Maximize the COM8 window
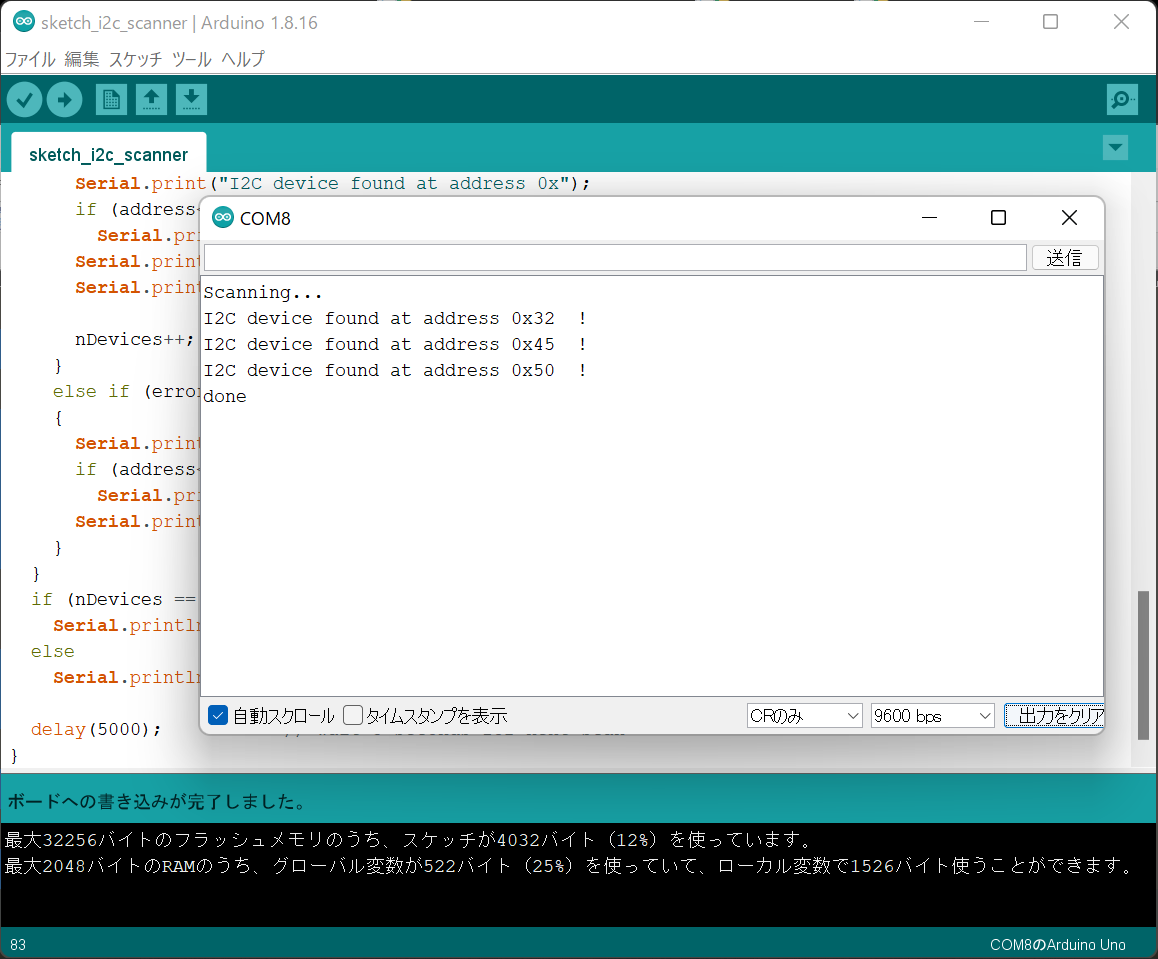 (x=998, y=218)
